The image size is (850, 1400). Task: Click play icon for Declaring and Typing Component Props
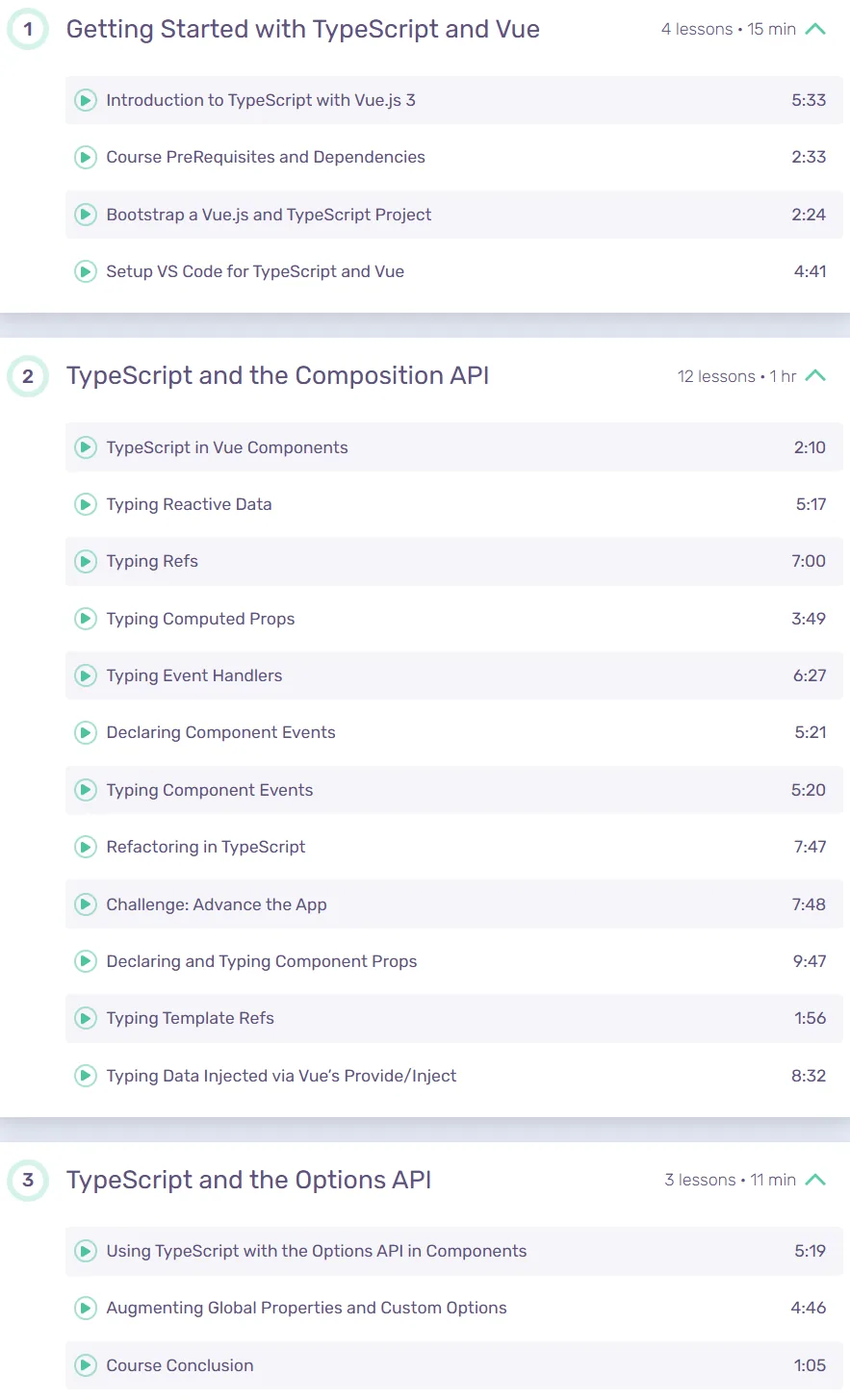[86, 961]
